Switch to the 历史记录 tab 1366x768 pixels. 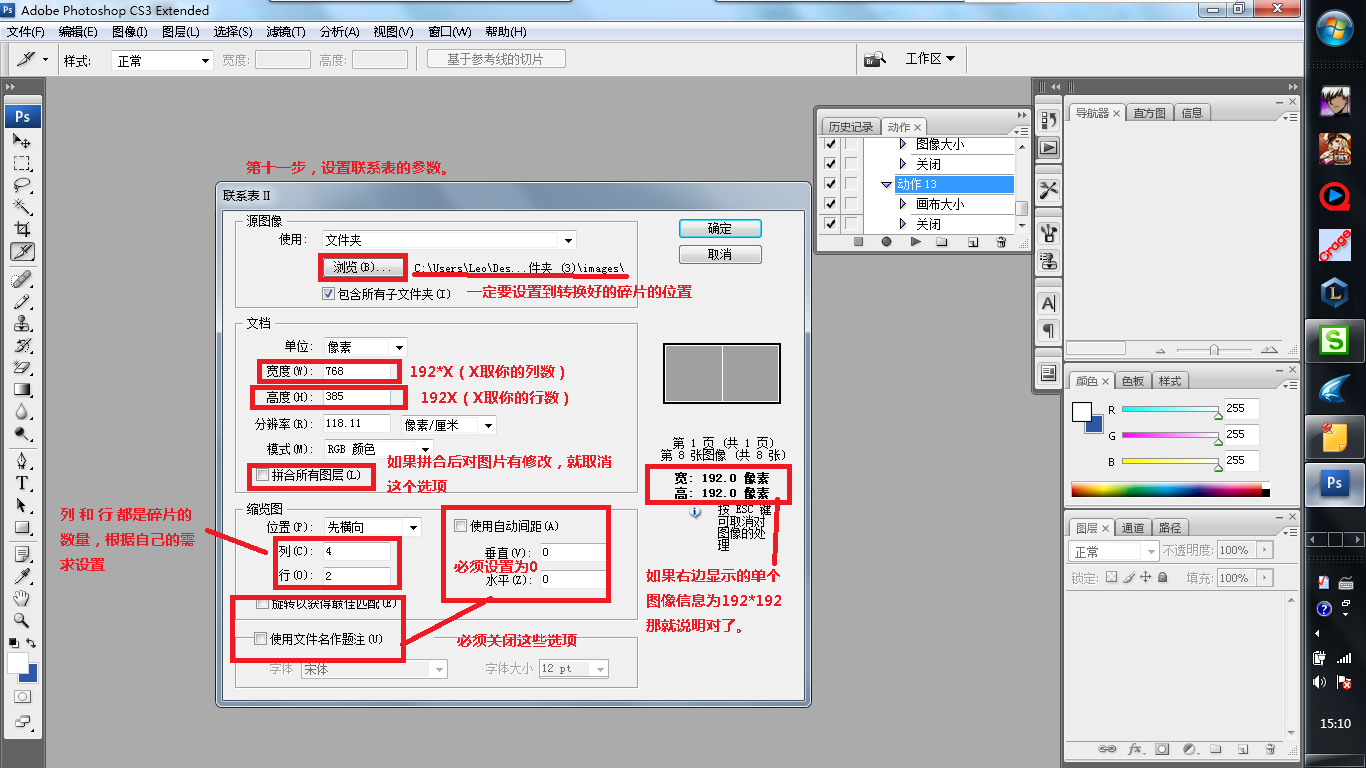point(851,127)
